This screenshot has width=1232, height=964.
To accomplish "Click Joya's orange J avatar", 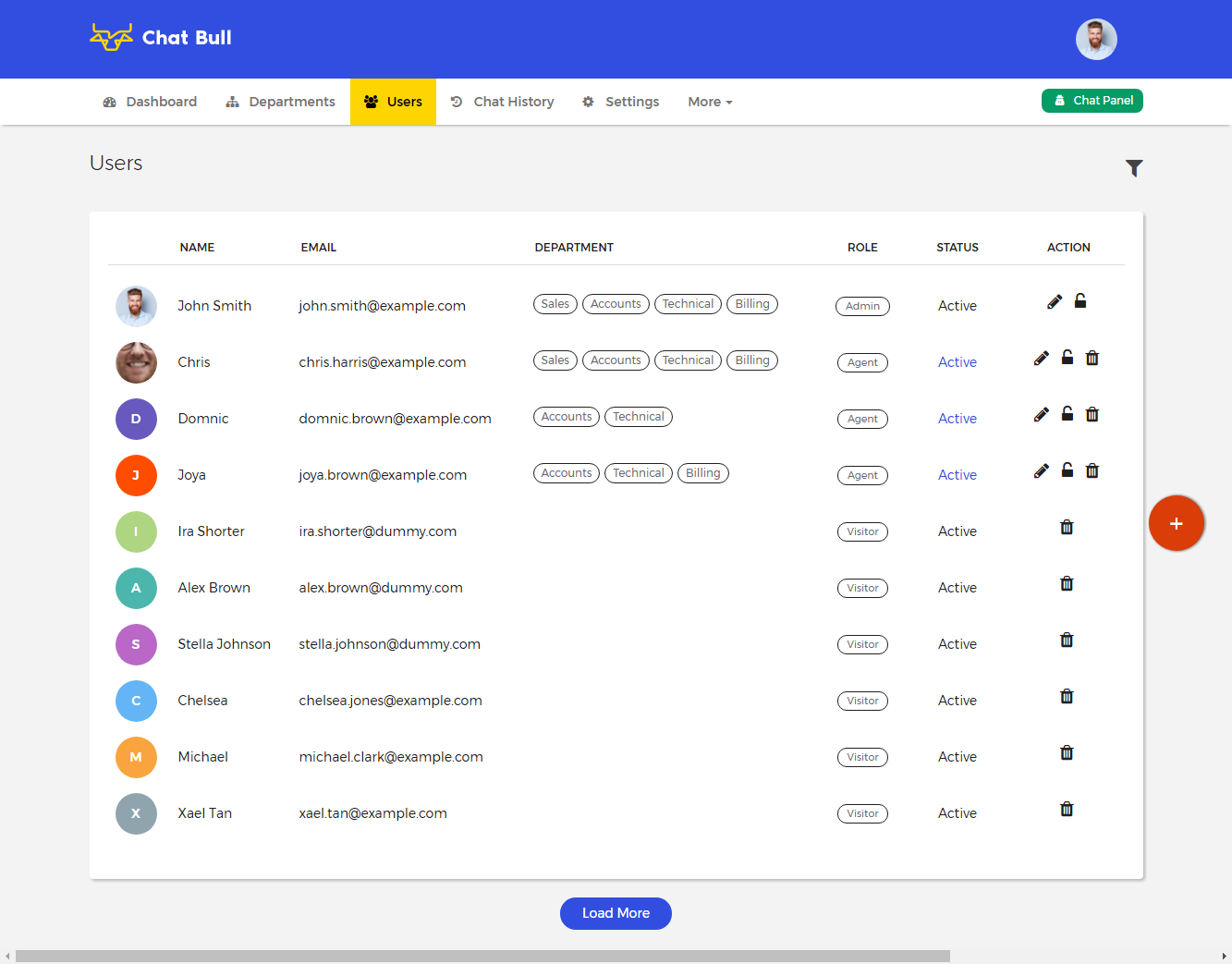I will pos(136,475).
